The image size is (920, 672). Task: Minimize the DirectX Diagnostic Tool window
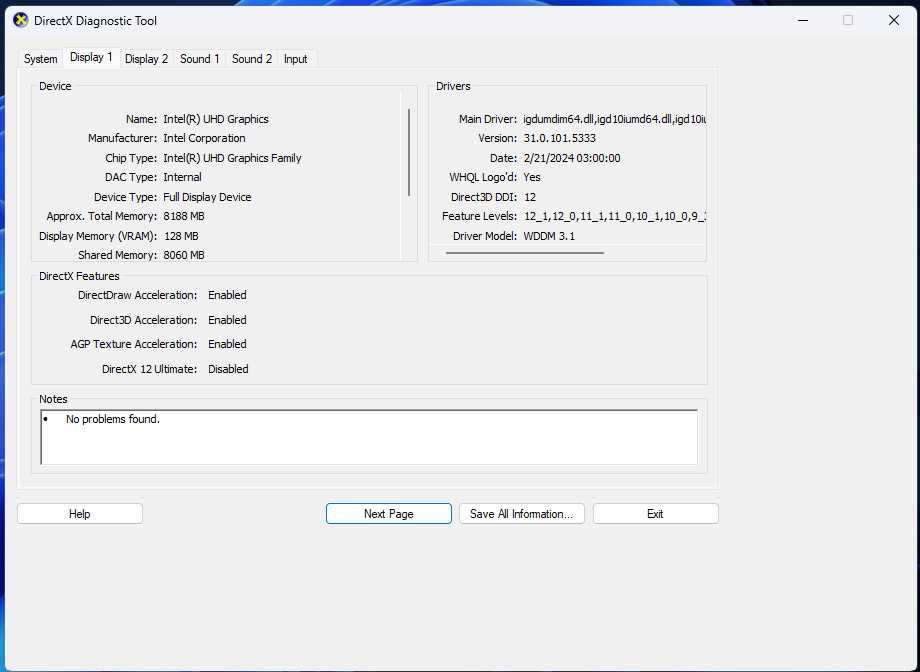click(803, 21)
